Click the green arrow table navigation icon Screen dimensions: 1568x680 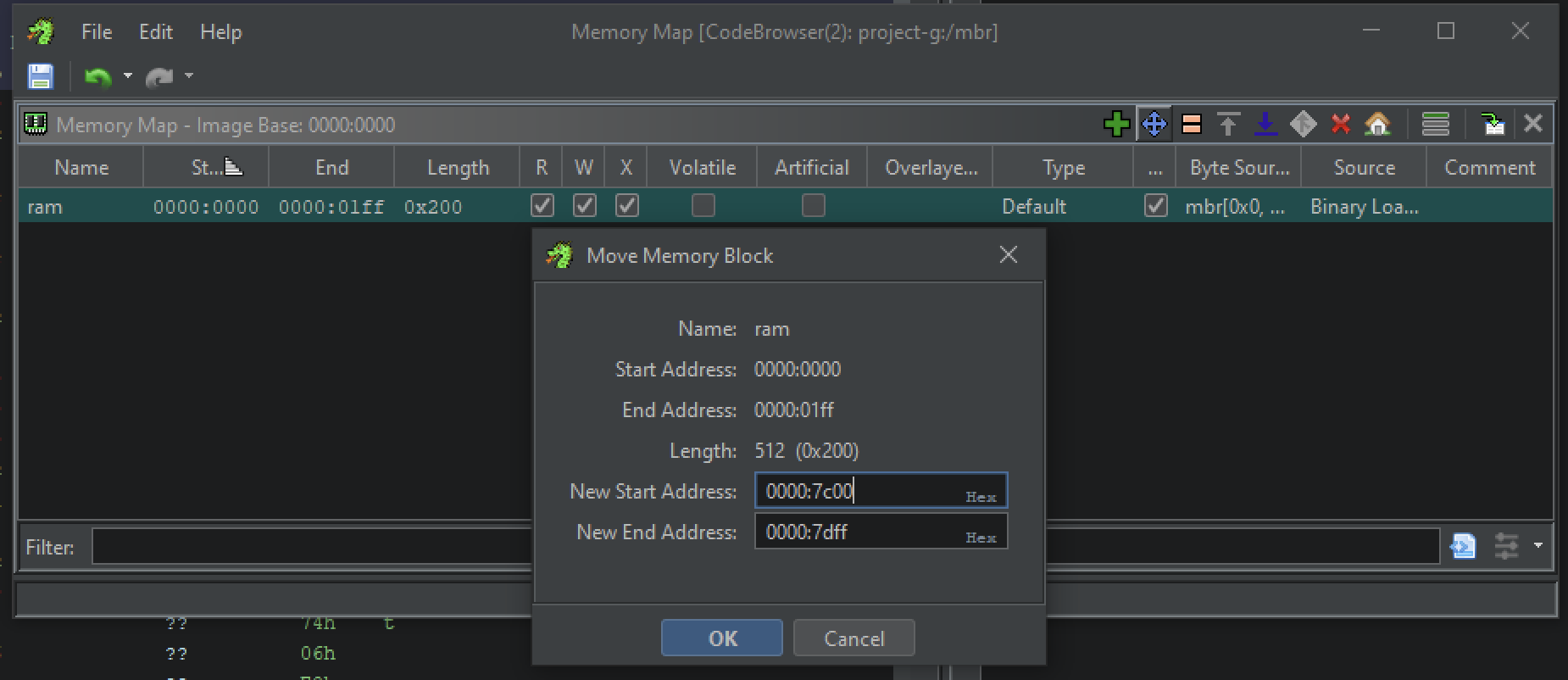click(x=1493, y=125)
